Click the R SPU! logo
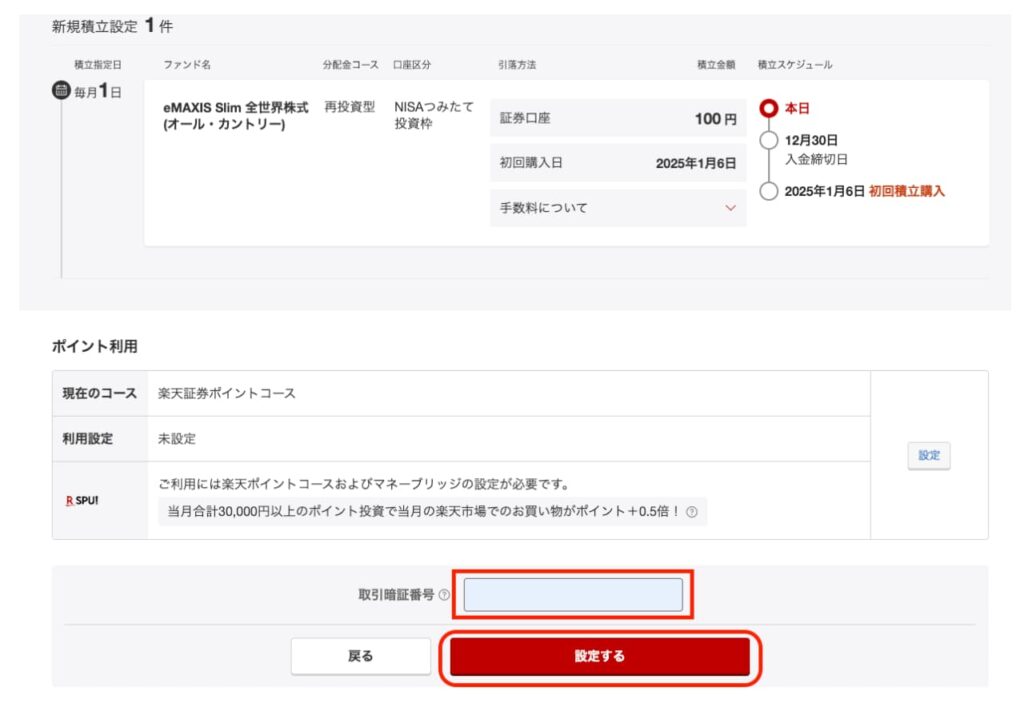This screenshot has height=715, width=1024. click(x=82, y=501)
